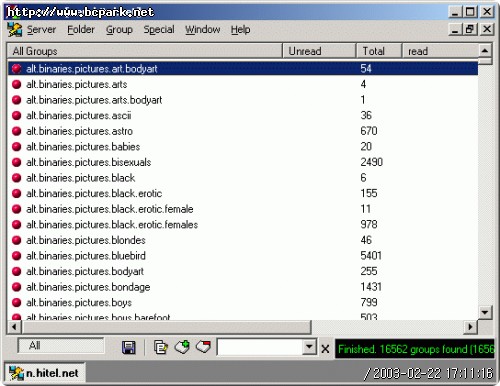
Task: Click the total value 1431
Action: pos(371,287)
